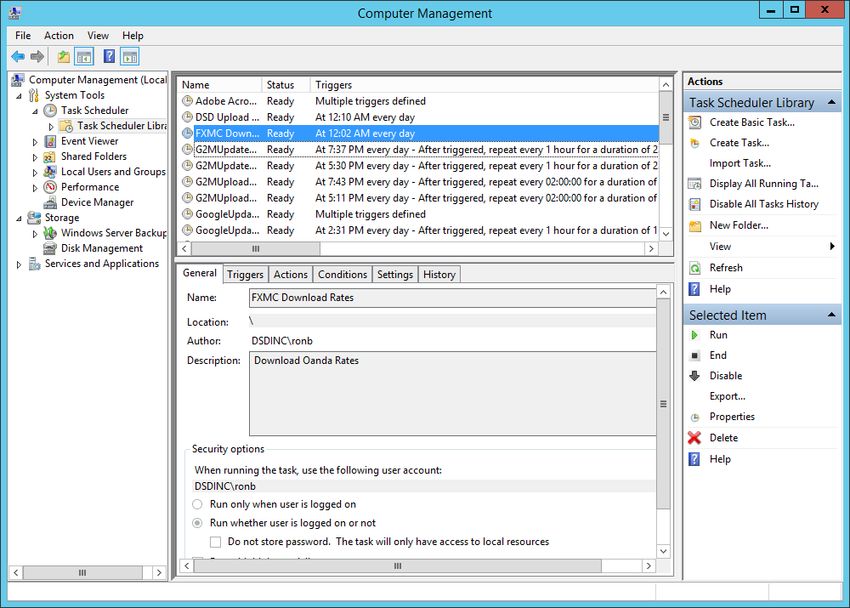Expand the Performance tree node
This screenshot has height=608, width=850.
click(x=35, y=187)
